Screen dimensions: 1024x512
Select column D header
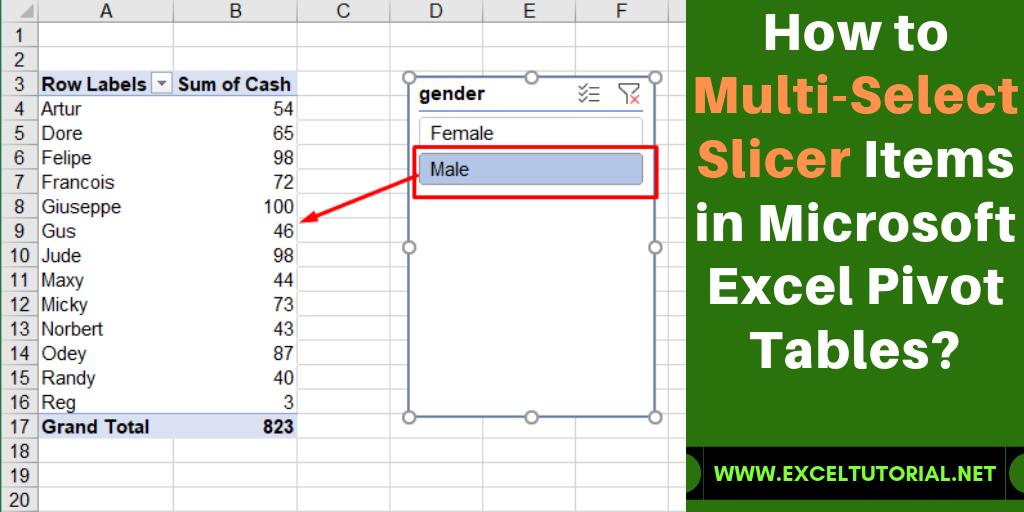[x=436, y=10]
